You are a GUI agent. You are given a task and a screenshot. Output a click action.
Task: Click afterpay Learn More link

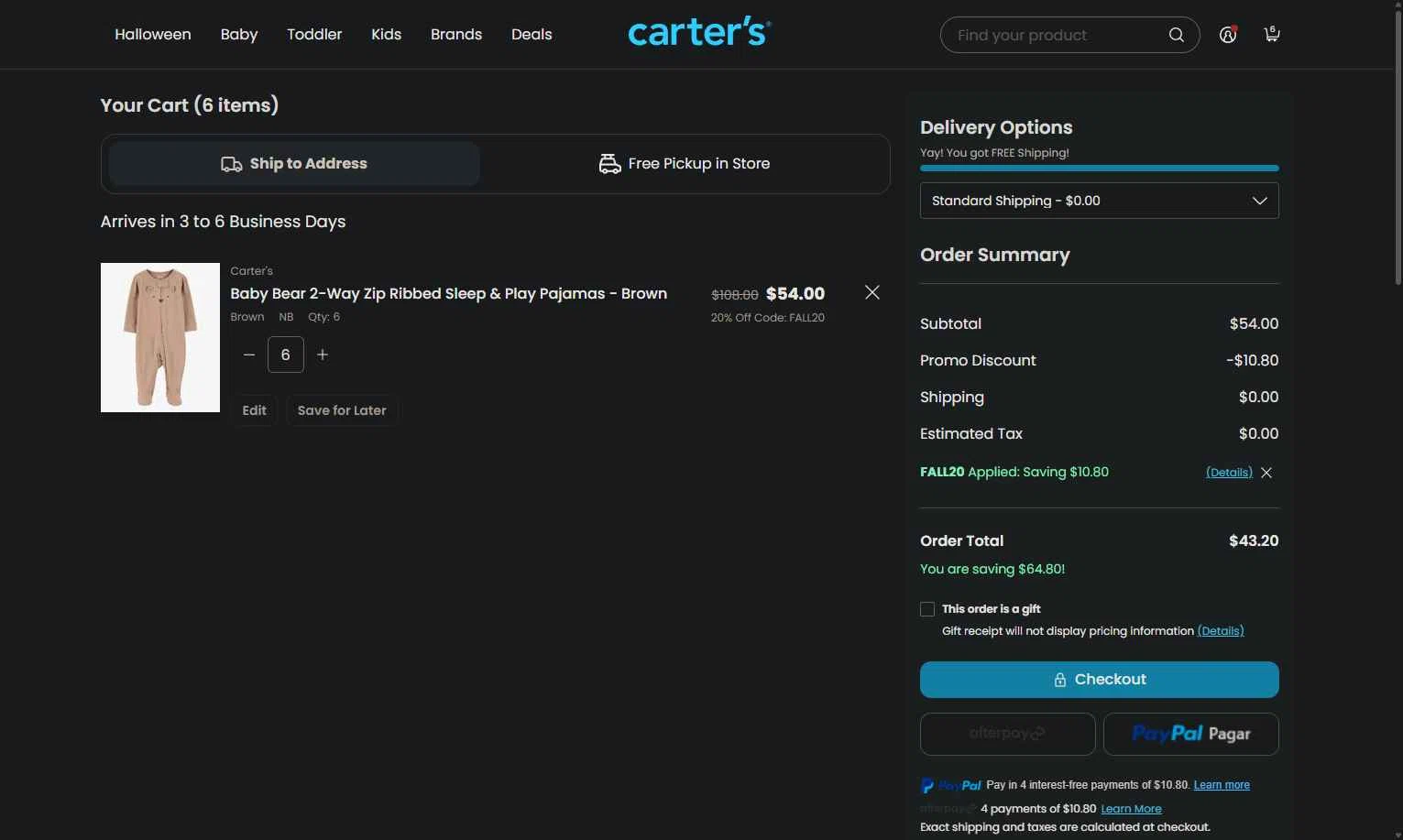1131,809
